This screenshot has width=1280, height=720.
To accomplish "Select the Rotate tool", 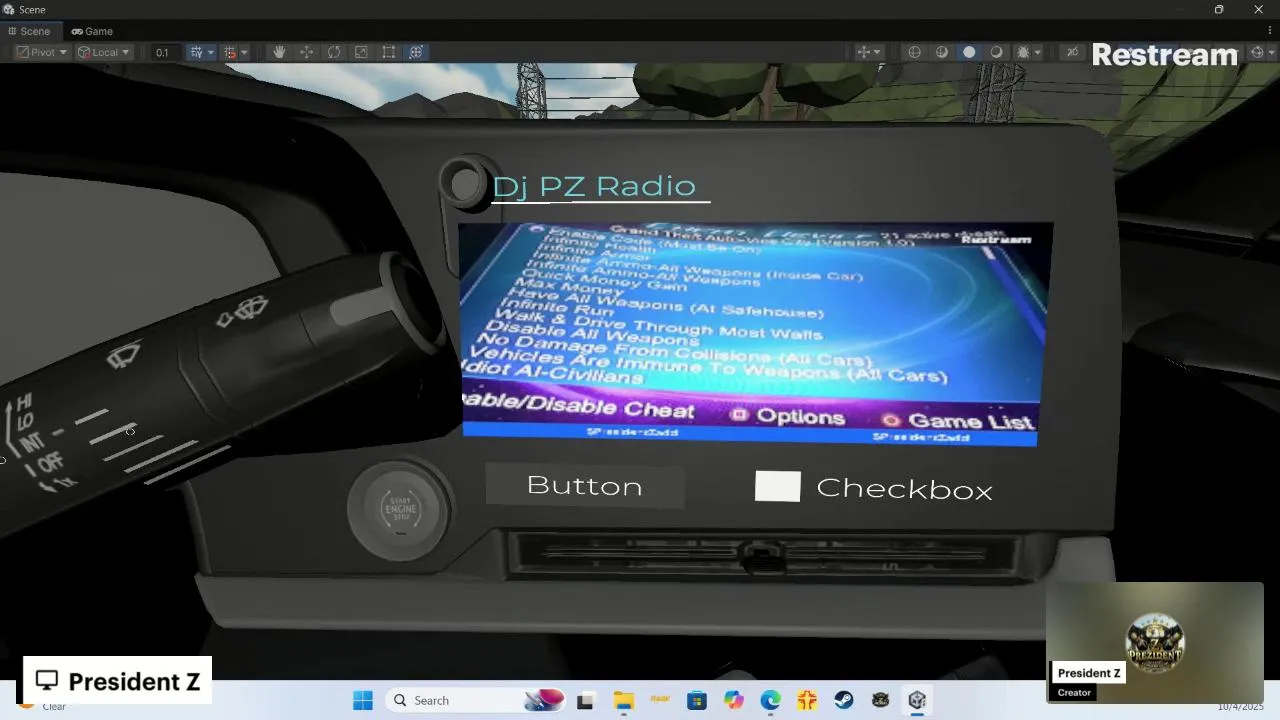I will [334, 52].
